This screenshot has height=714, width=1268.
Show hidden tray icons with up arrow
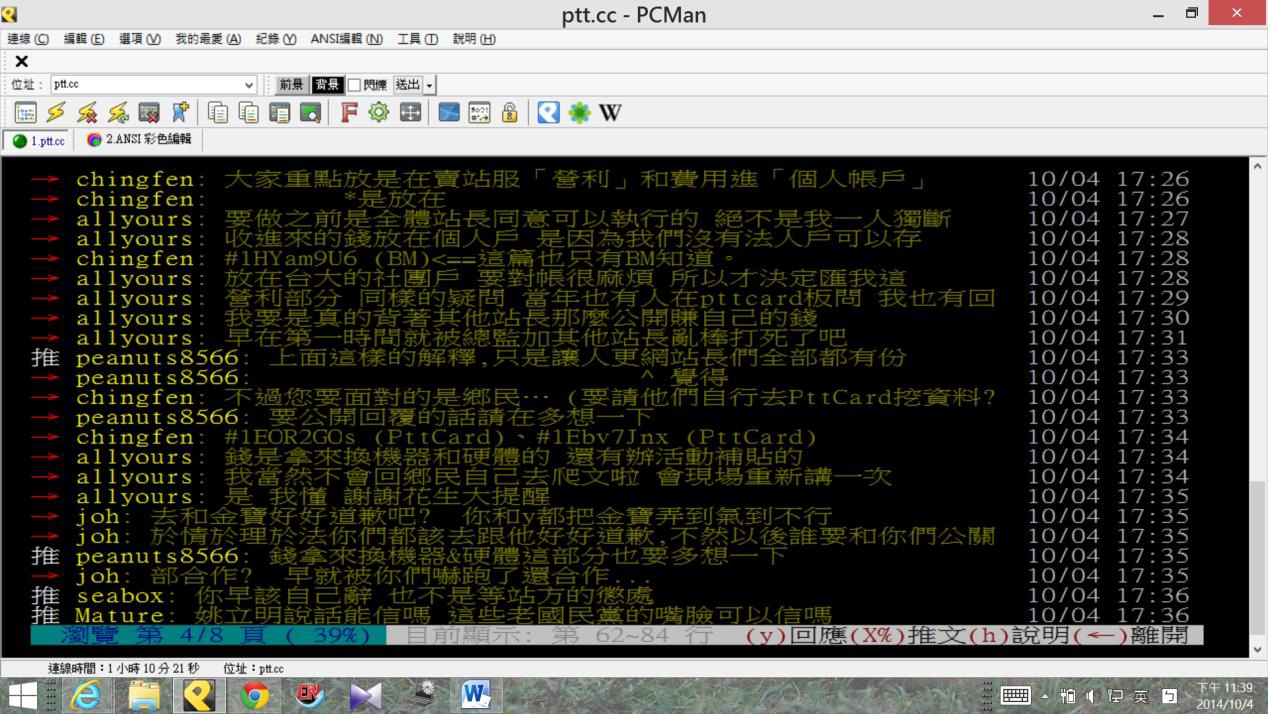tap(1045, 696)
